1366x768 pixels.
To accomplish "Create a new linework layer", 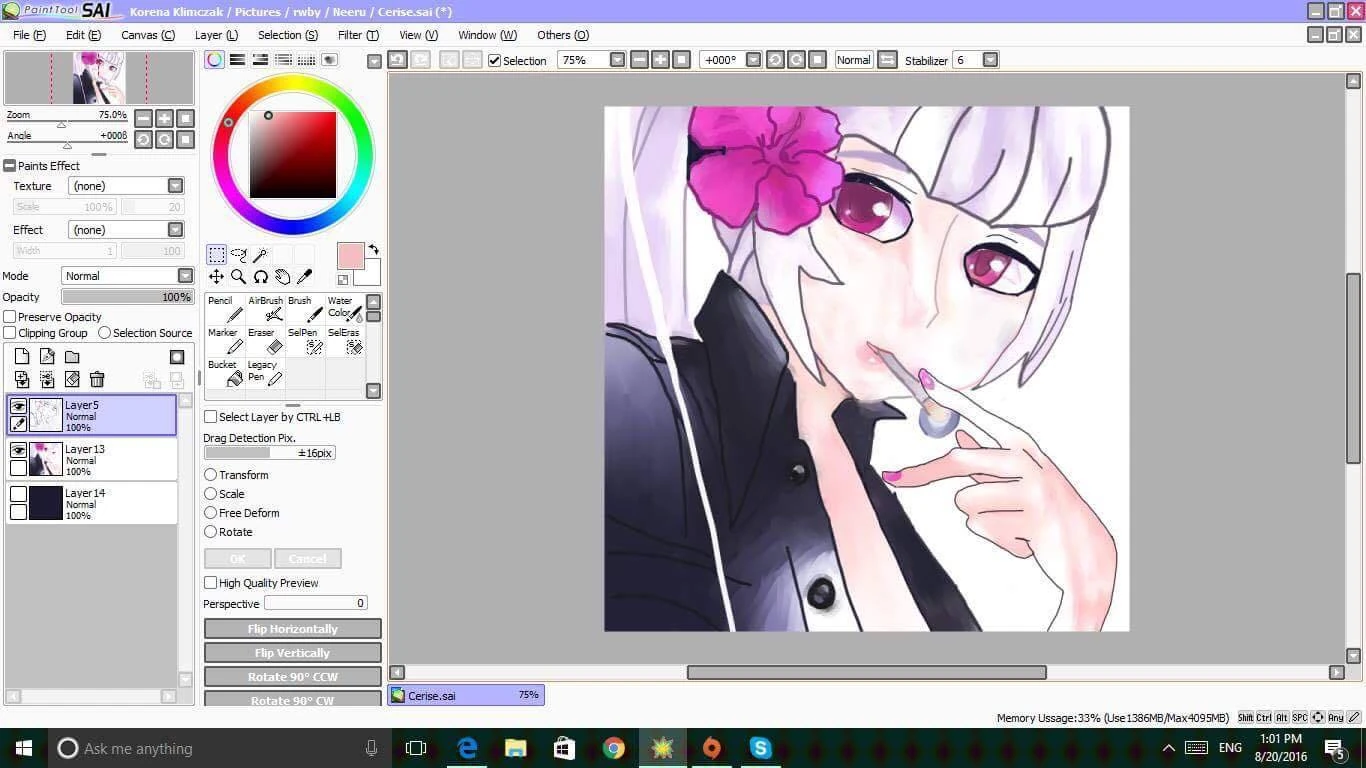I will (47, 357).
